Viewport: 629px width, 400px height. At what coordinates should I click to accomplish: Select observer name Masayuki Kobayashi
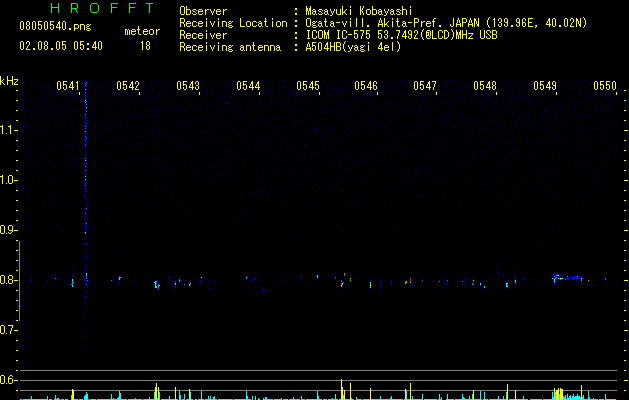pyautogui.click(x=359, y=11)
